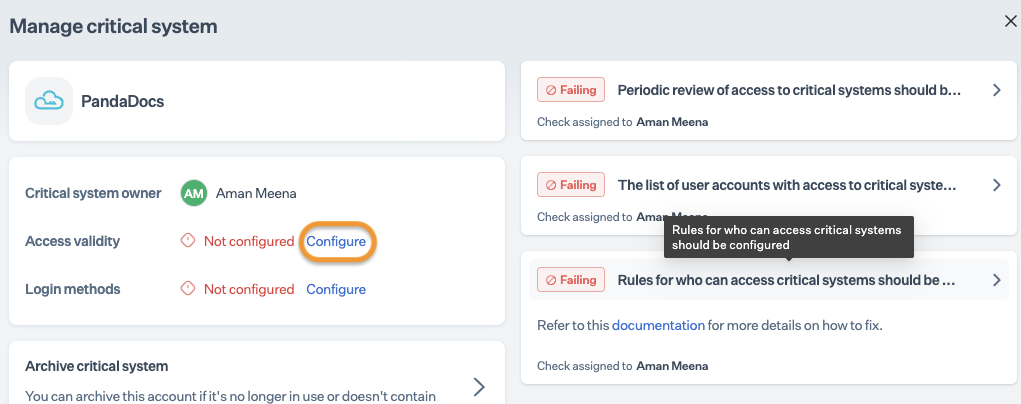Open the access rules check chevron
This screenshot has height=404, width=1021.
point(996,280)
